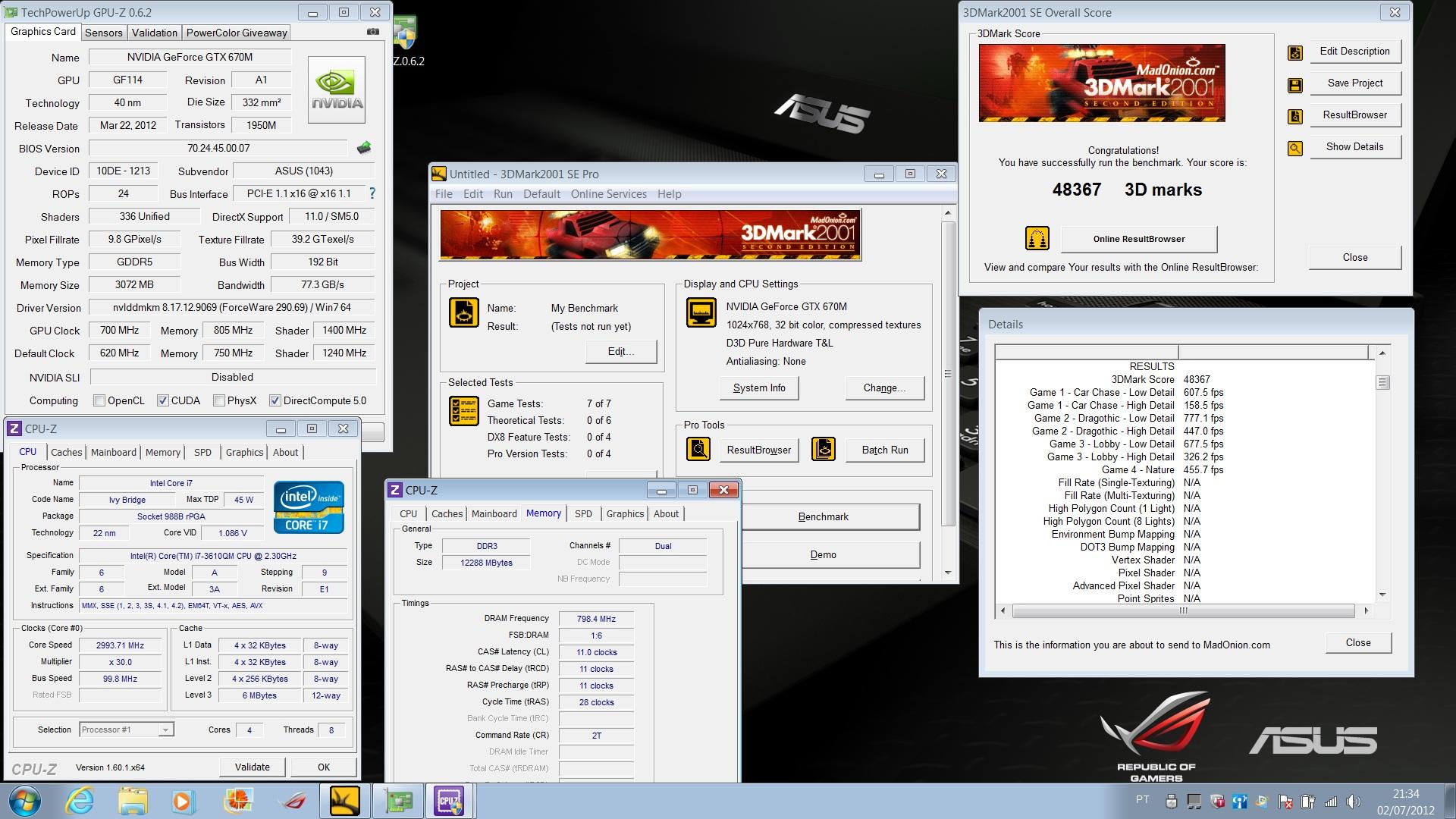Viewport: 1456px width, 819px height.
Task: Click the Edit Description icon
Action: point(1295,52)
